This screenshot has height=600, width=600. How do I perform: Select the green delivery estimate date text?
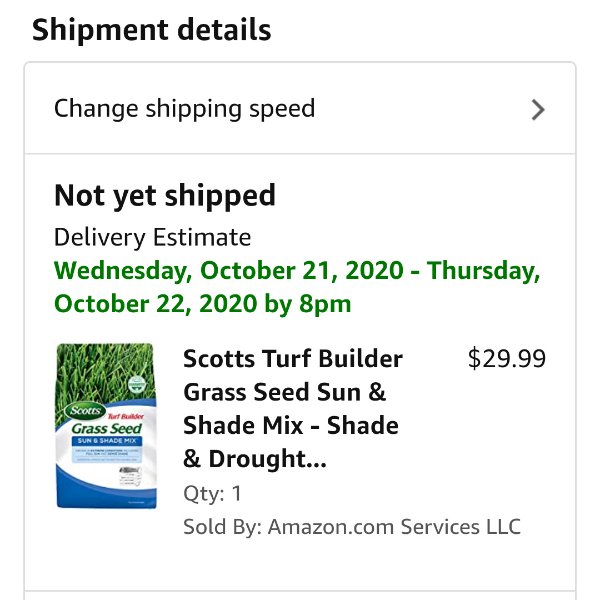coord(297,287)
